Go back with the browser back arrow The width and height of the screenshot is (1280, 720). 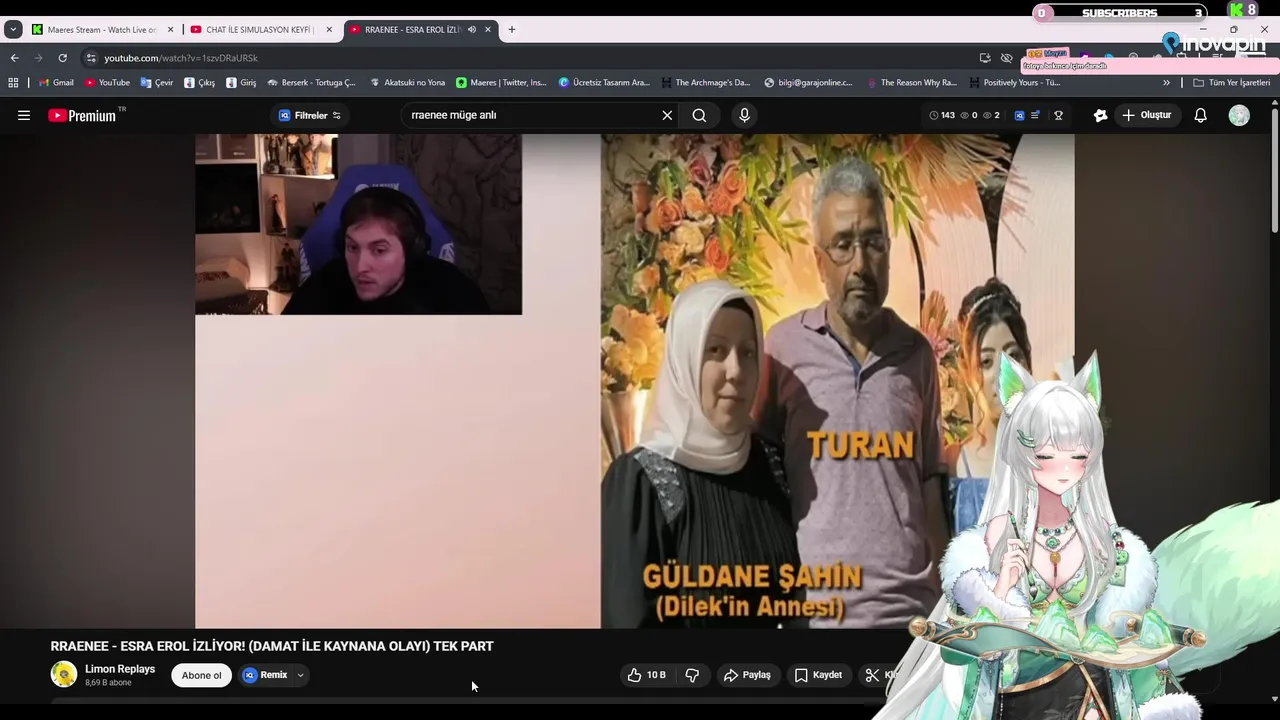pos(14,58)
